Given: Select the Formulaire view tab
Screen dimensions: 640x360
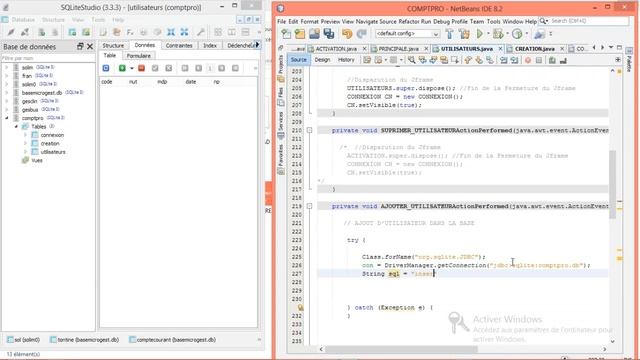Looking at the screenshot, I should 138,56.
